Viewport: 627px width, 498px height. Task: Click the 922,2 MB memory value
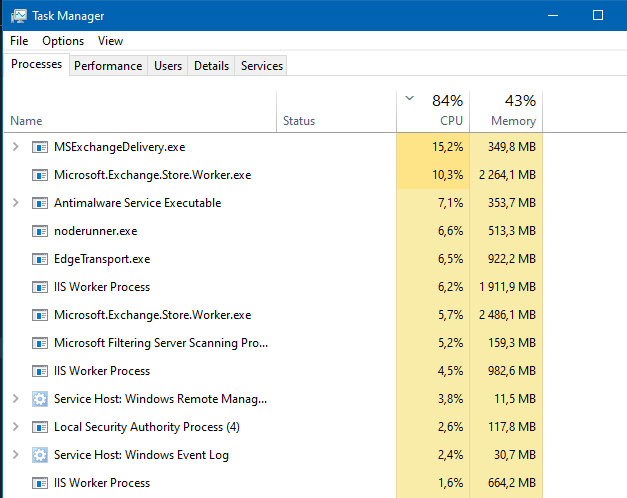coord(512,259)
